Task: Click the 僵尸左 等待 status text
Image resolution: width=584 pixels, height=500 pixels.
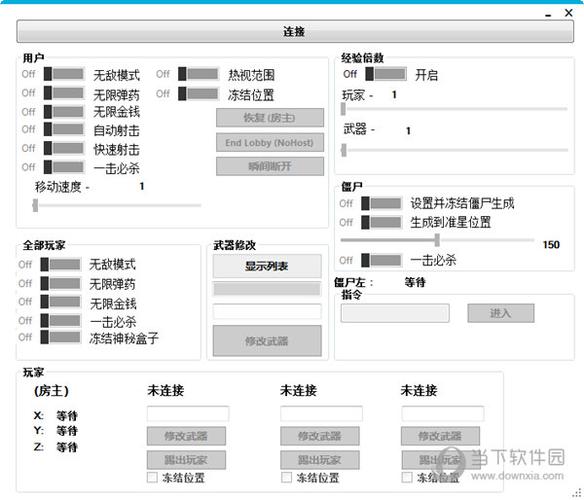Action: pos(415,282)
